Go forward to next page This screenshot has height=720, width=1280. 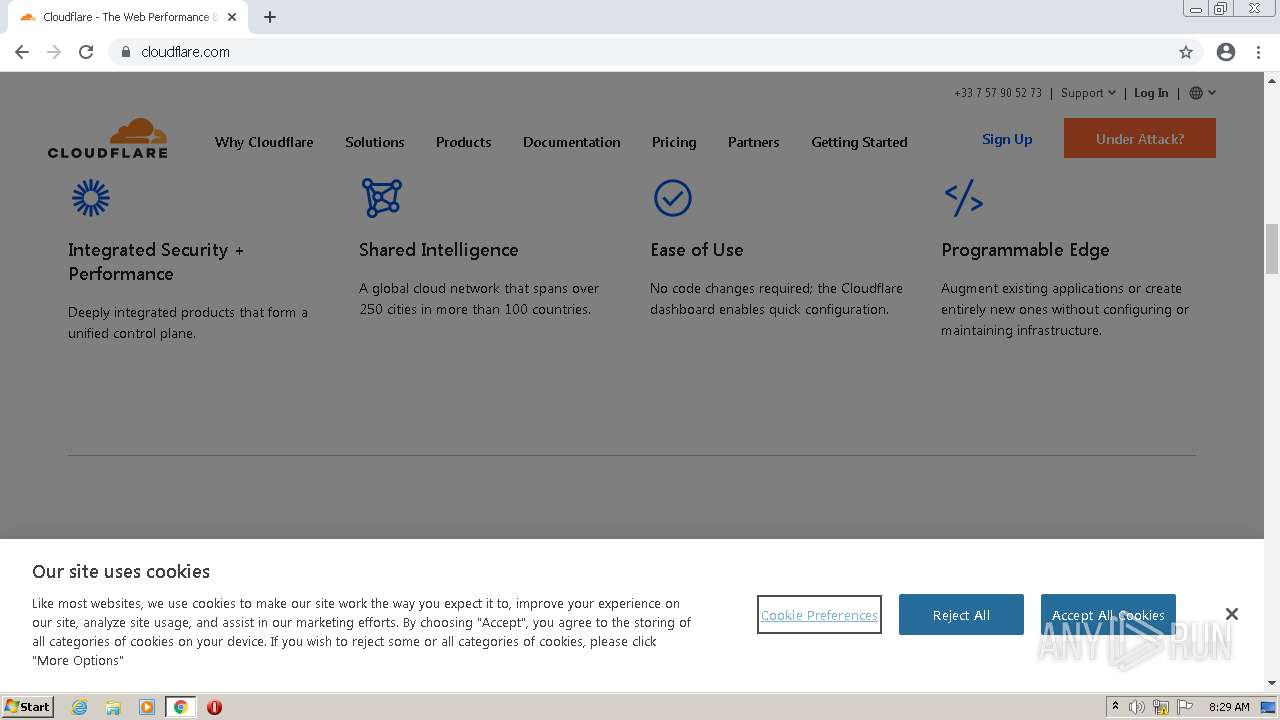tap(54, 52)
